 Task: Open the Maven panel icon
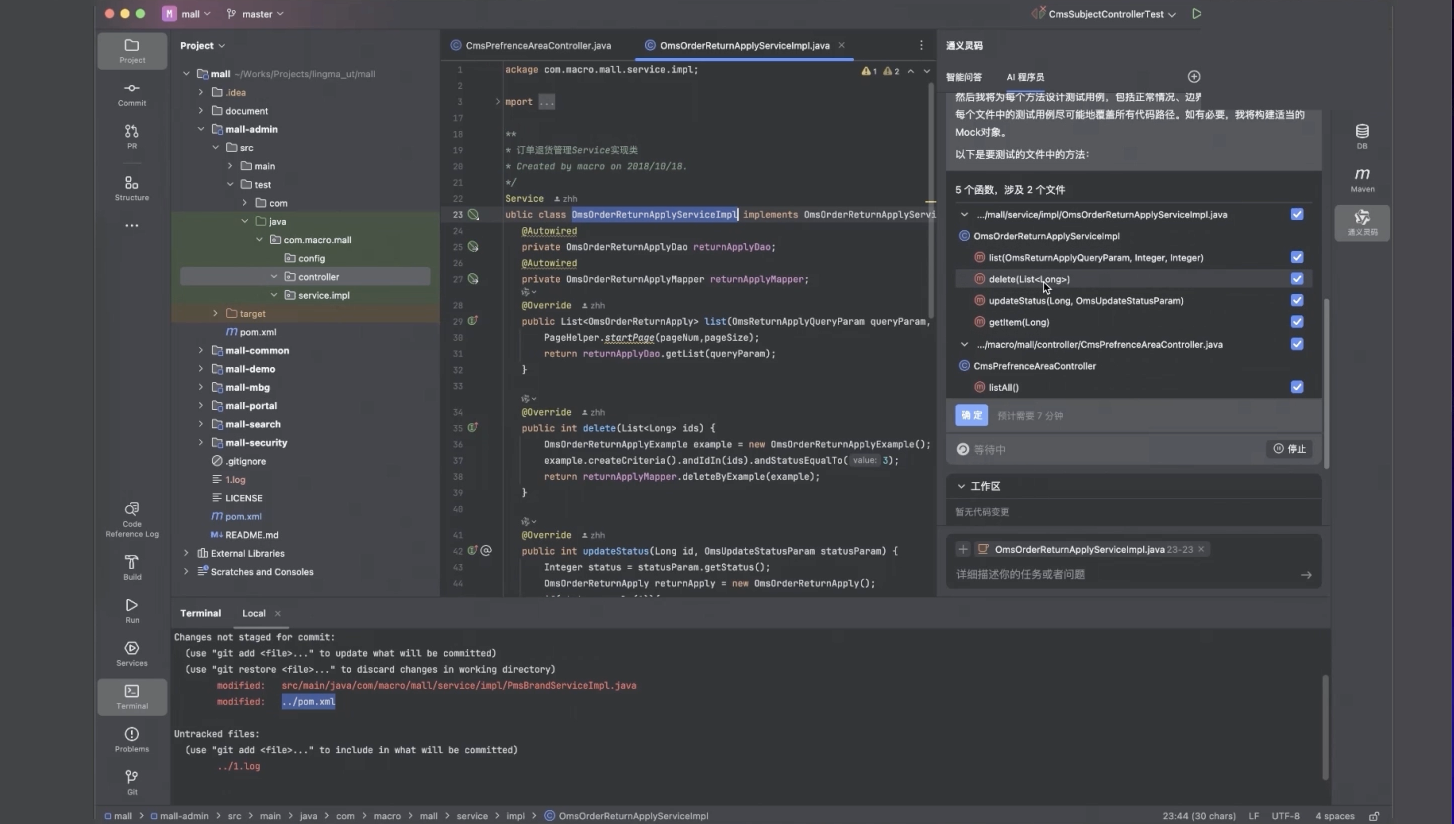click(1362, 179)
